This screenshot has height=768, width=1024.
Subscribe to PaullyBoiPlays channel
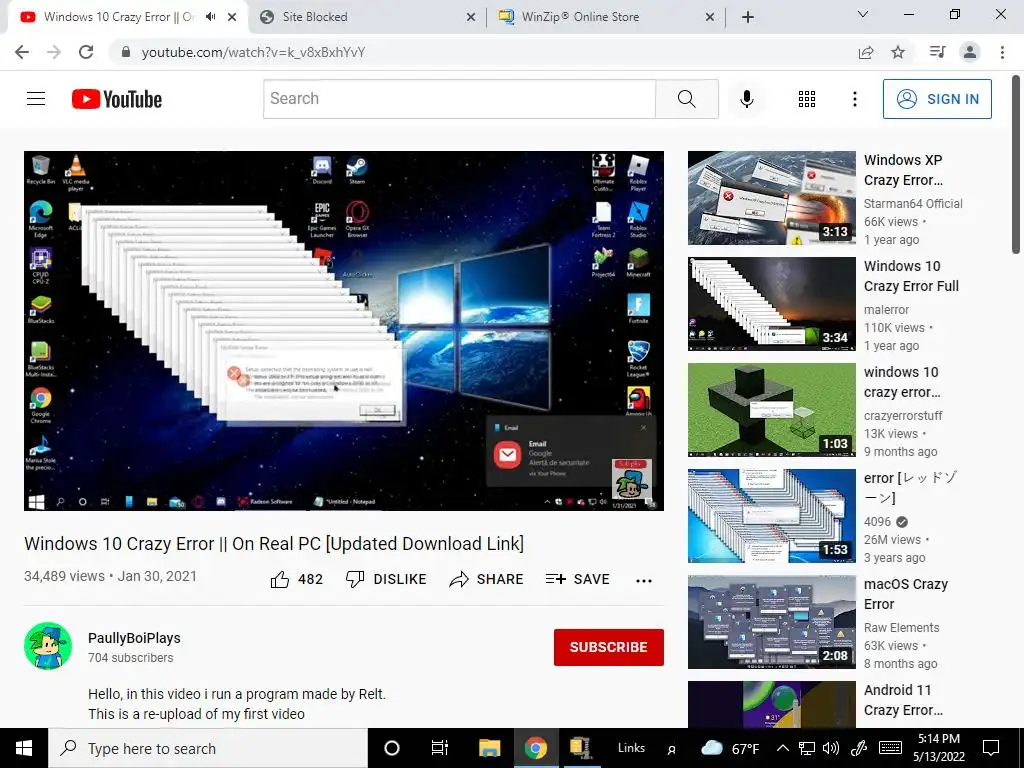coord(609,647)
